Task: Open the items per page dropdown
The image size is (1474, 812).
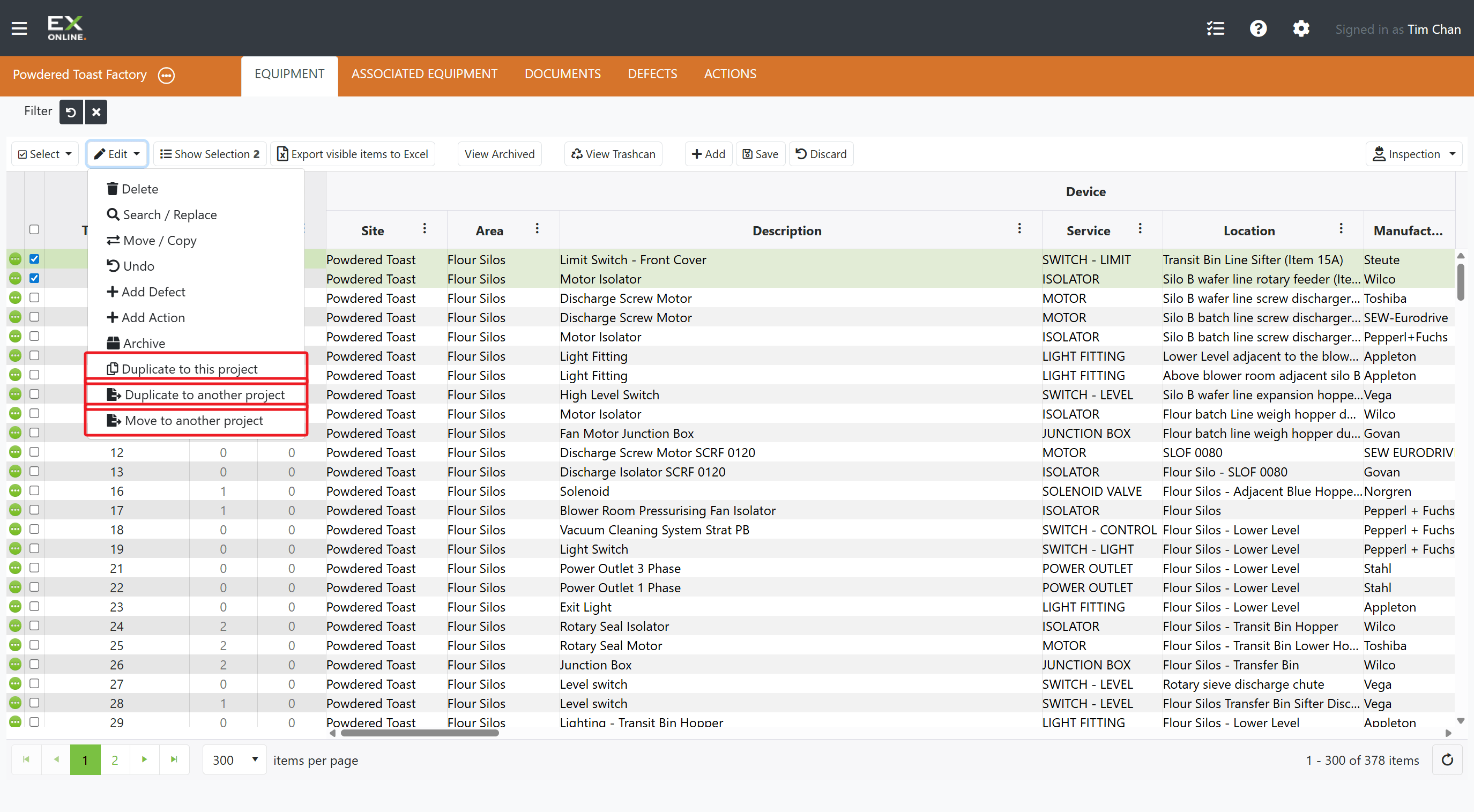Action: point(235,760)
